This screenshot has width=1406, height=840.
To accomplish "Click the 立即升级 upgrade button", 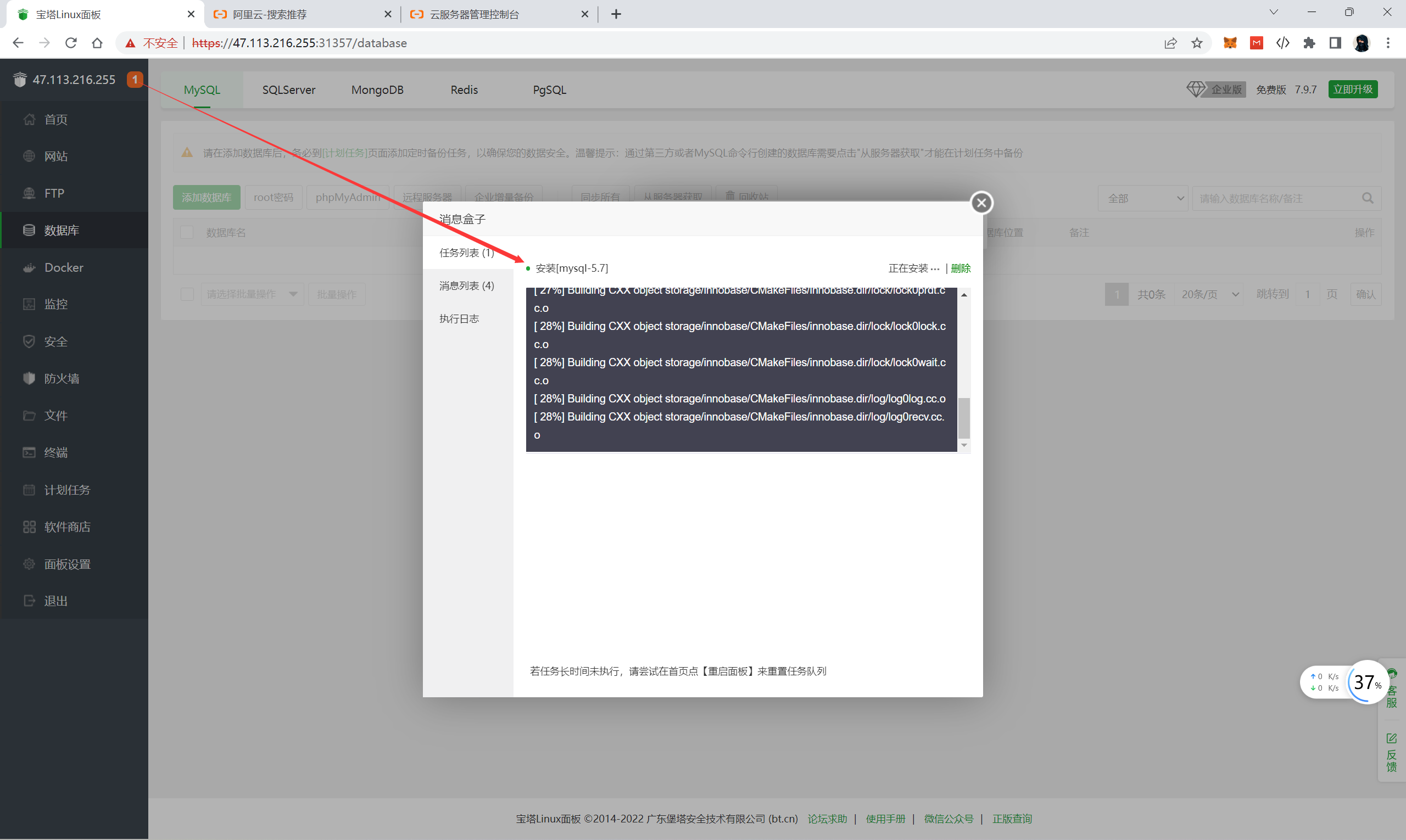I will click(1352, 89).
